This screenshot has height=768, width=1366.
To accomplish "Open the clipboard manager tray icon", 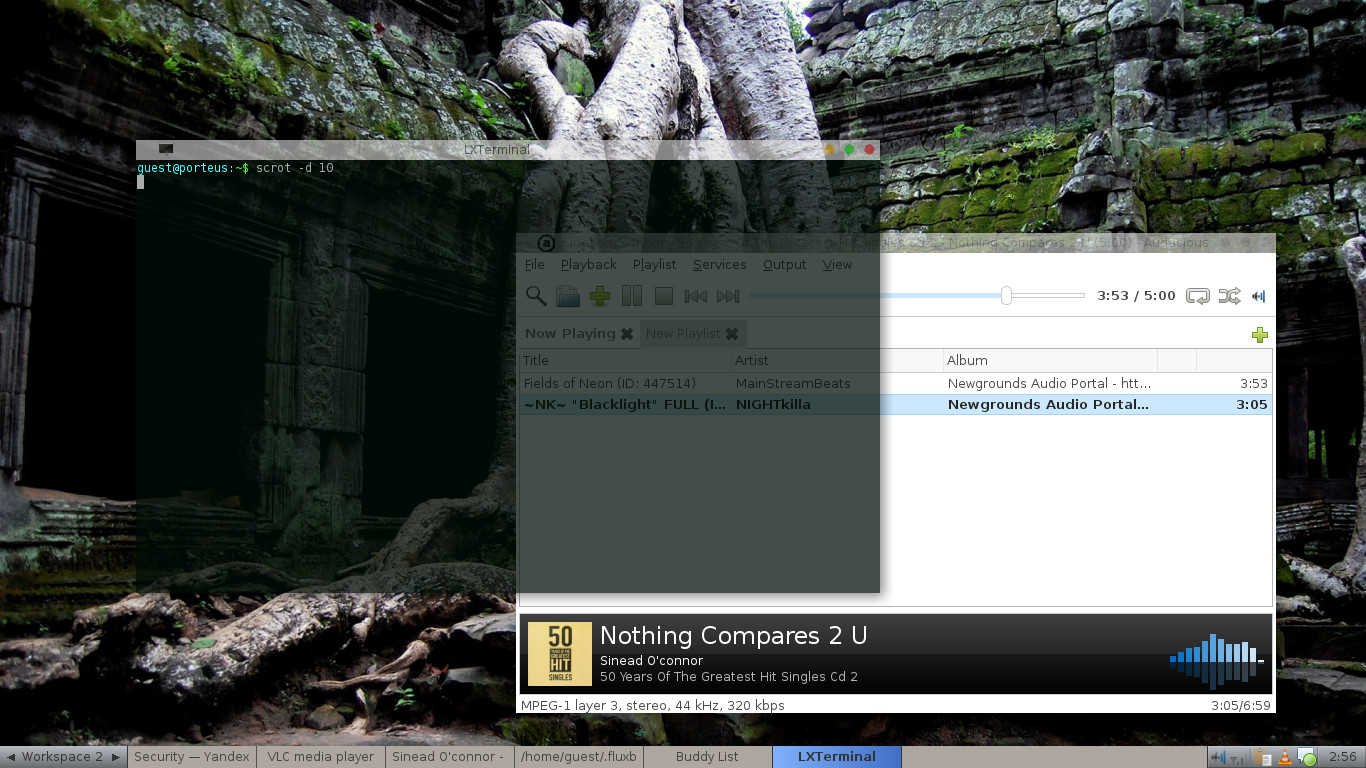I will click(1263, 757).
